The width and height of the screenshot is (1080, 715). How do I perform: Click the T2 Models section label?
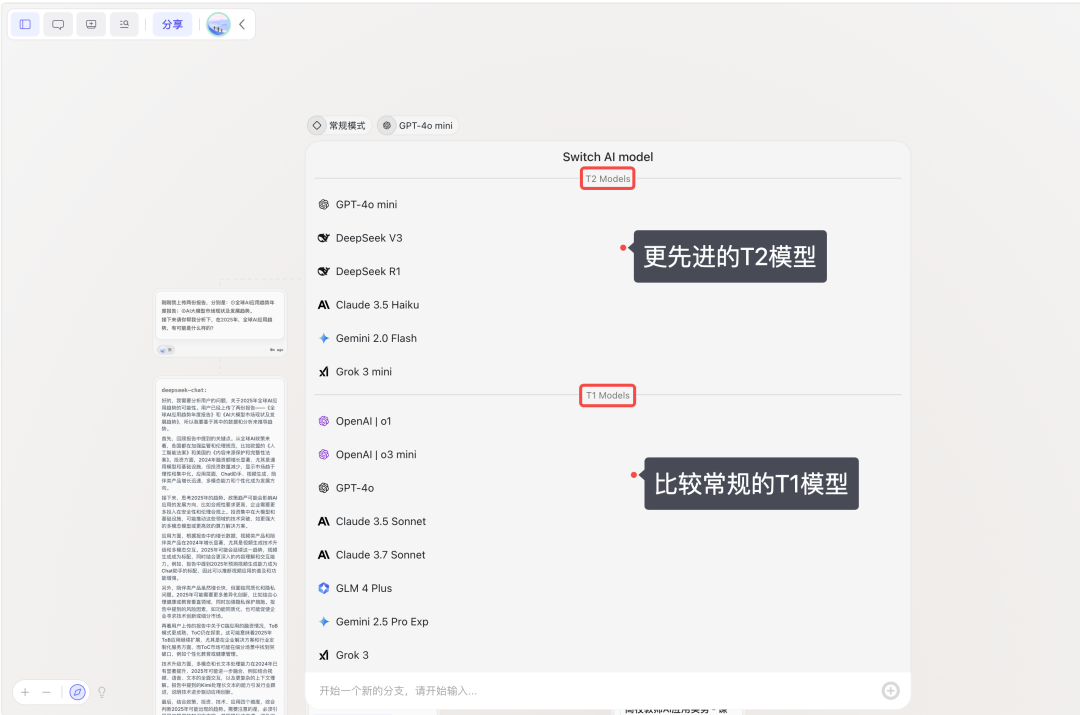click(607, 178)
